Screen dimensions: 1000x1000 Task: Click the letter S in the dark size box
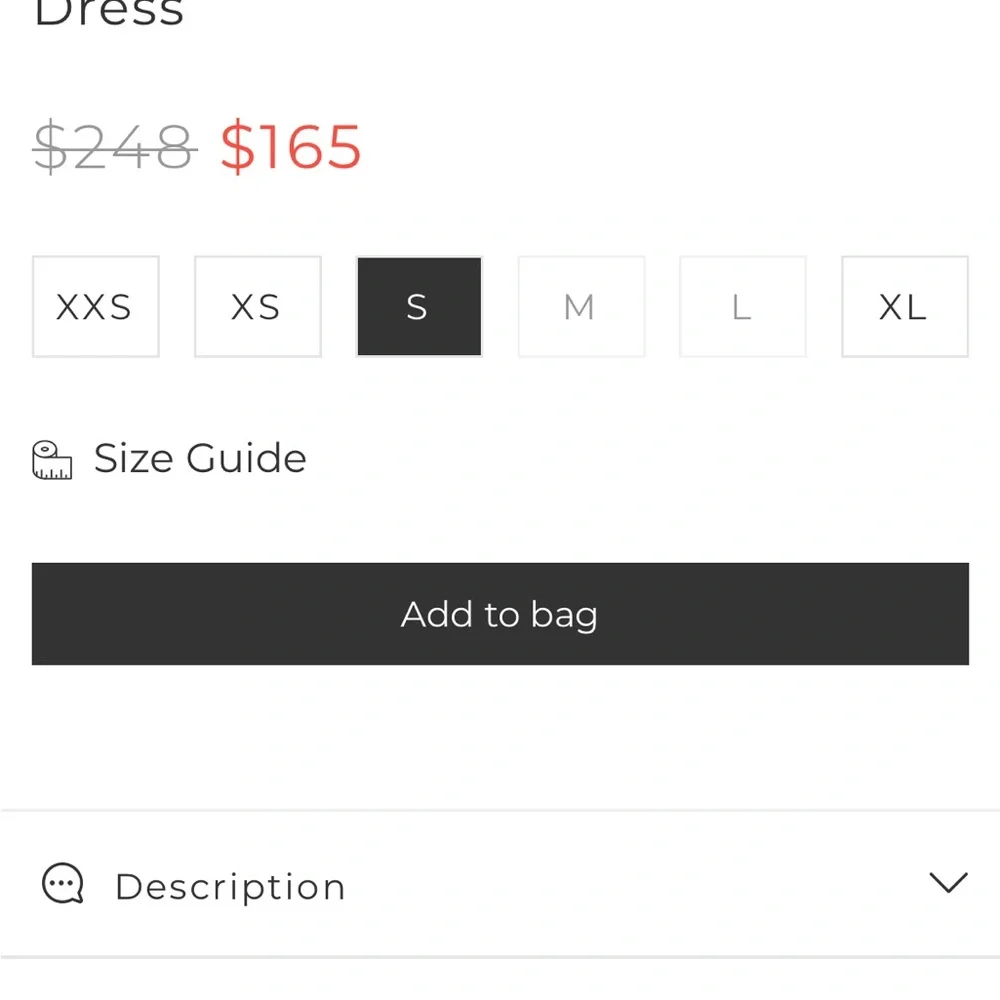point(417,307)
